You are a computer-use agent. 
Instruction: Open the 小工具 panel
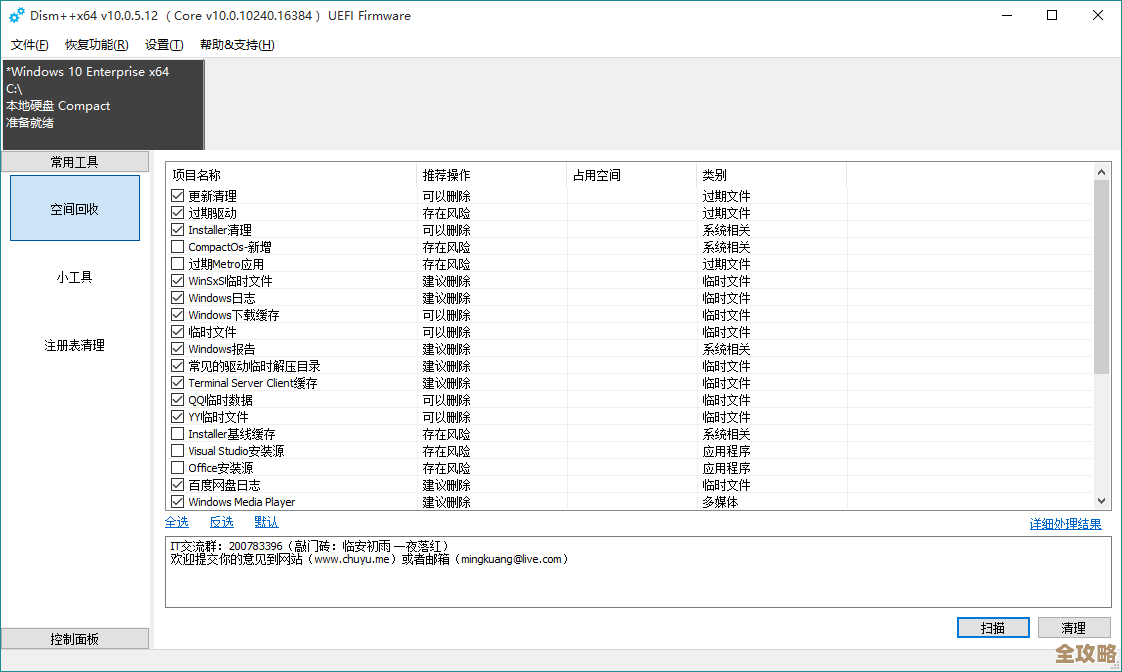point(74,277)
